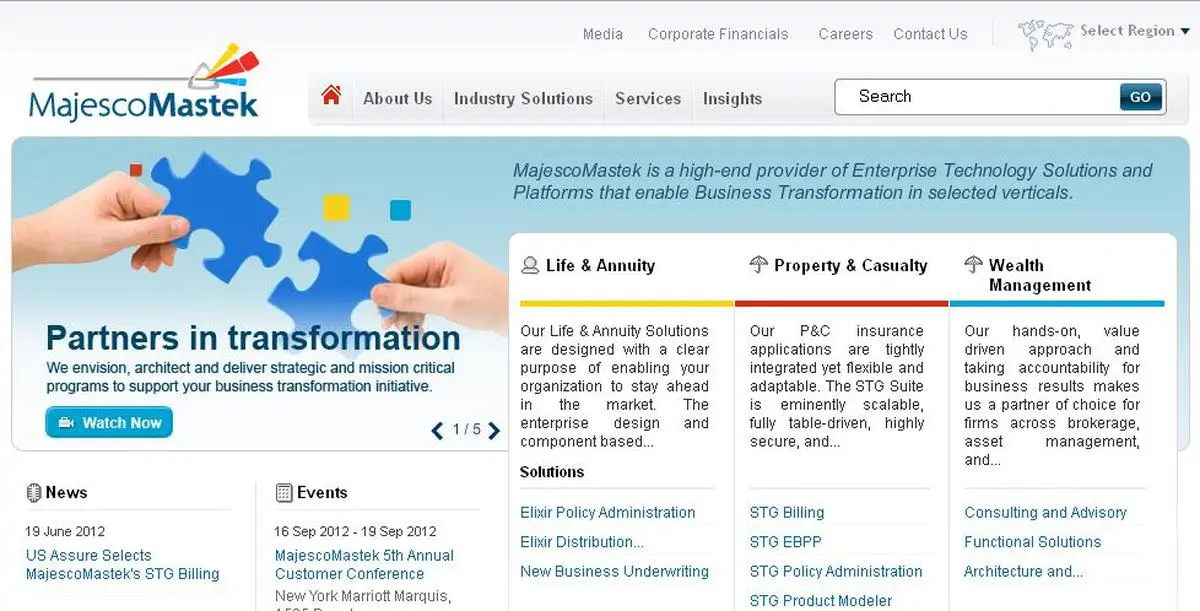Open the Life & Annuity heading

600,265
